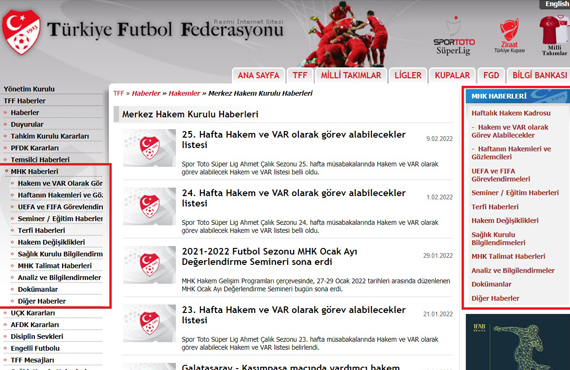Select TFF Mesajları in the sidebar
Image resolution: width=570 pixels, height=370 pixels.
coord(32,360)
